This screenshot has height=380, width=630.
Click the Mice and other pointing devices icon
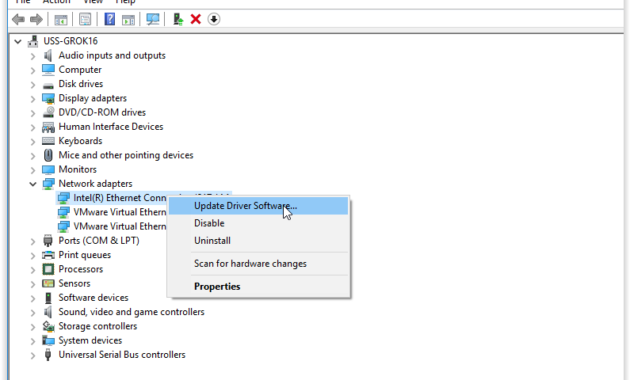coord(48,155)
